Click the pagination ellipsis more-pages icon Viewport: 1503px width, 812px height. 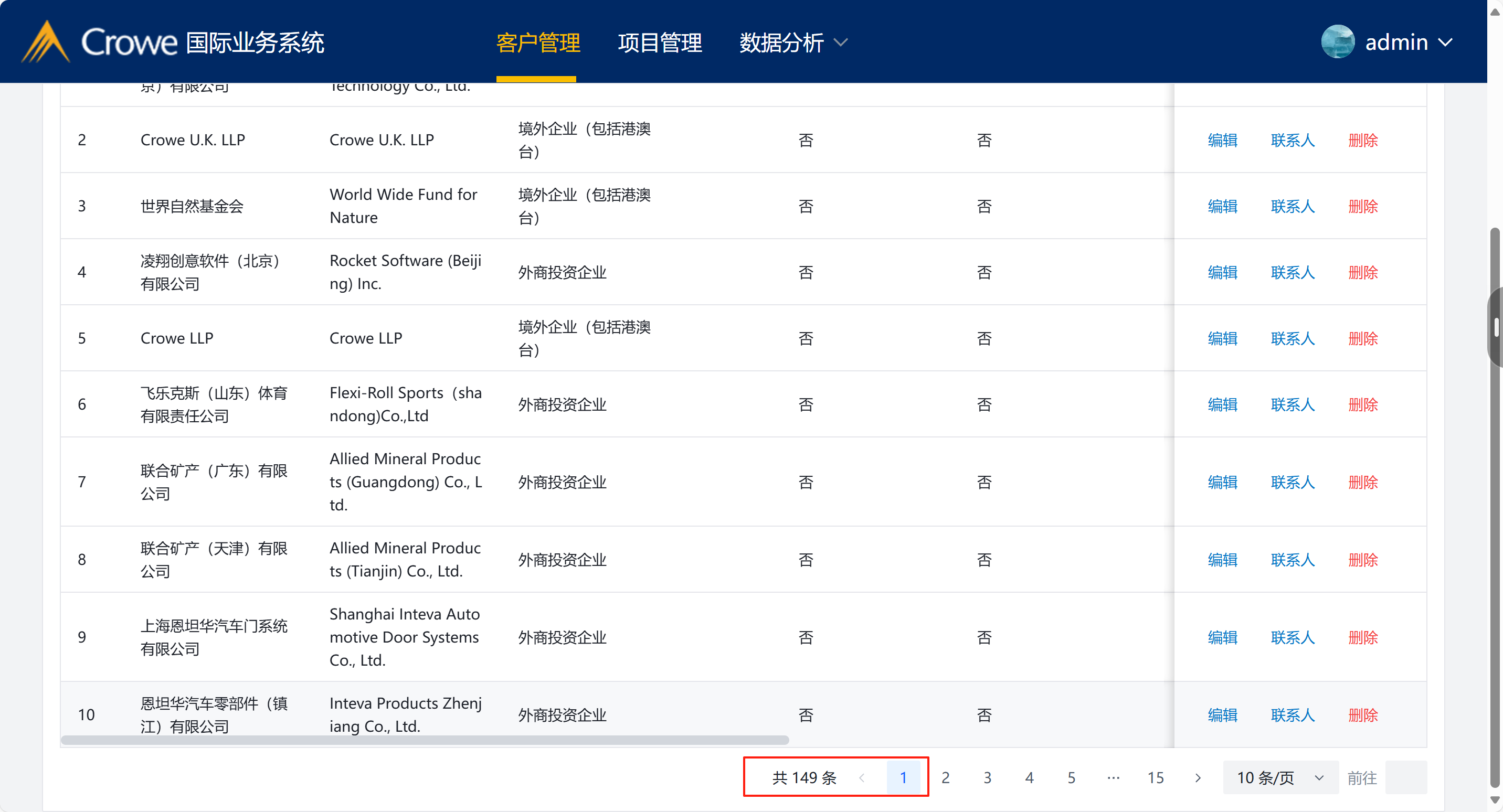click(1113, 777)
